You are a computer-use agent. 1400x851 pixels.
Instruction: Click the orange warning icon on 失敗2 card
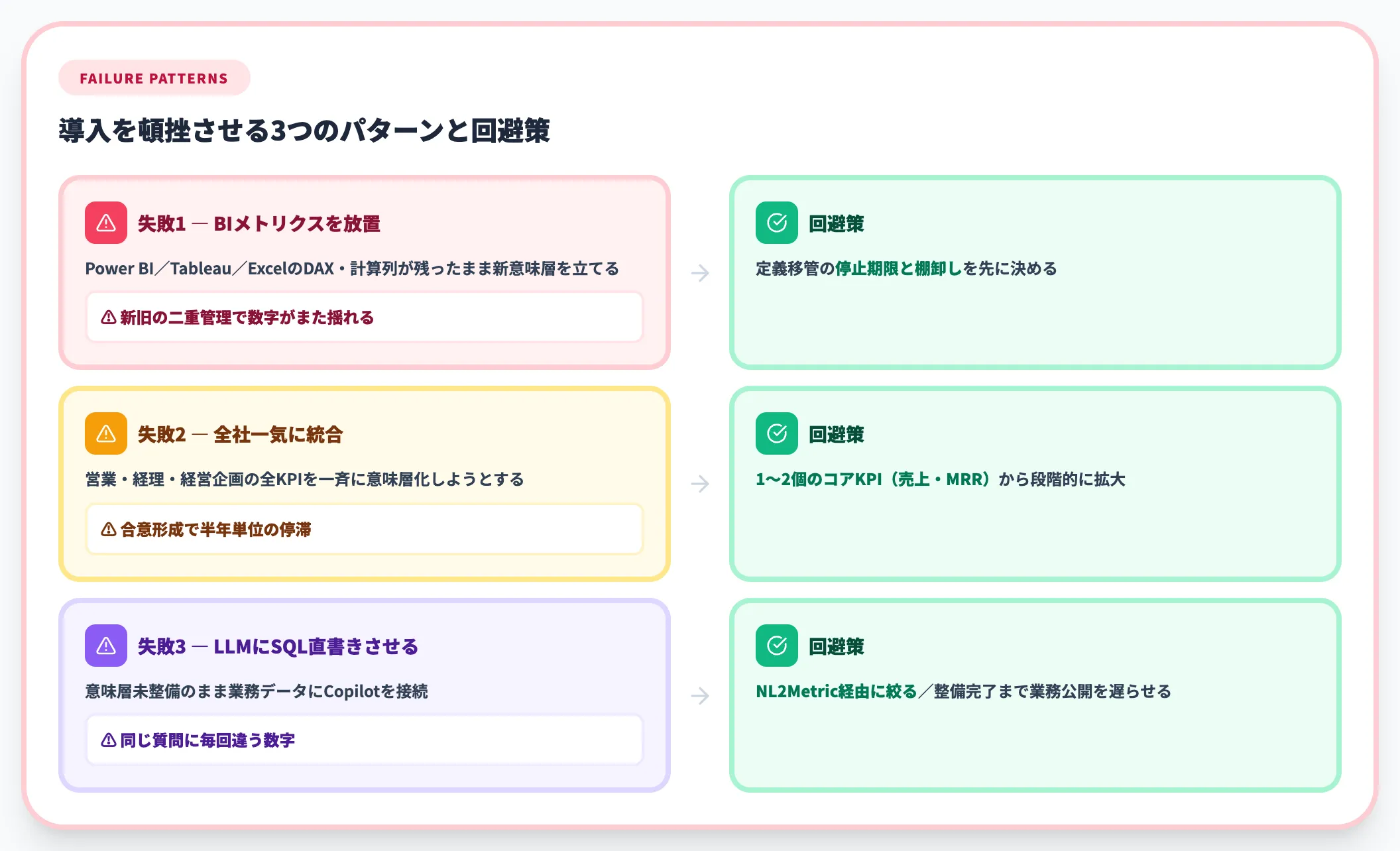(x=105, y=434)
